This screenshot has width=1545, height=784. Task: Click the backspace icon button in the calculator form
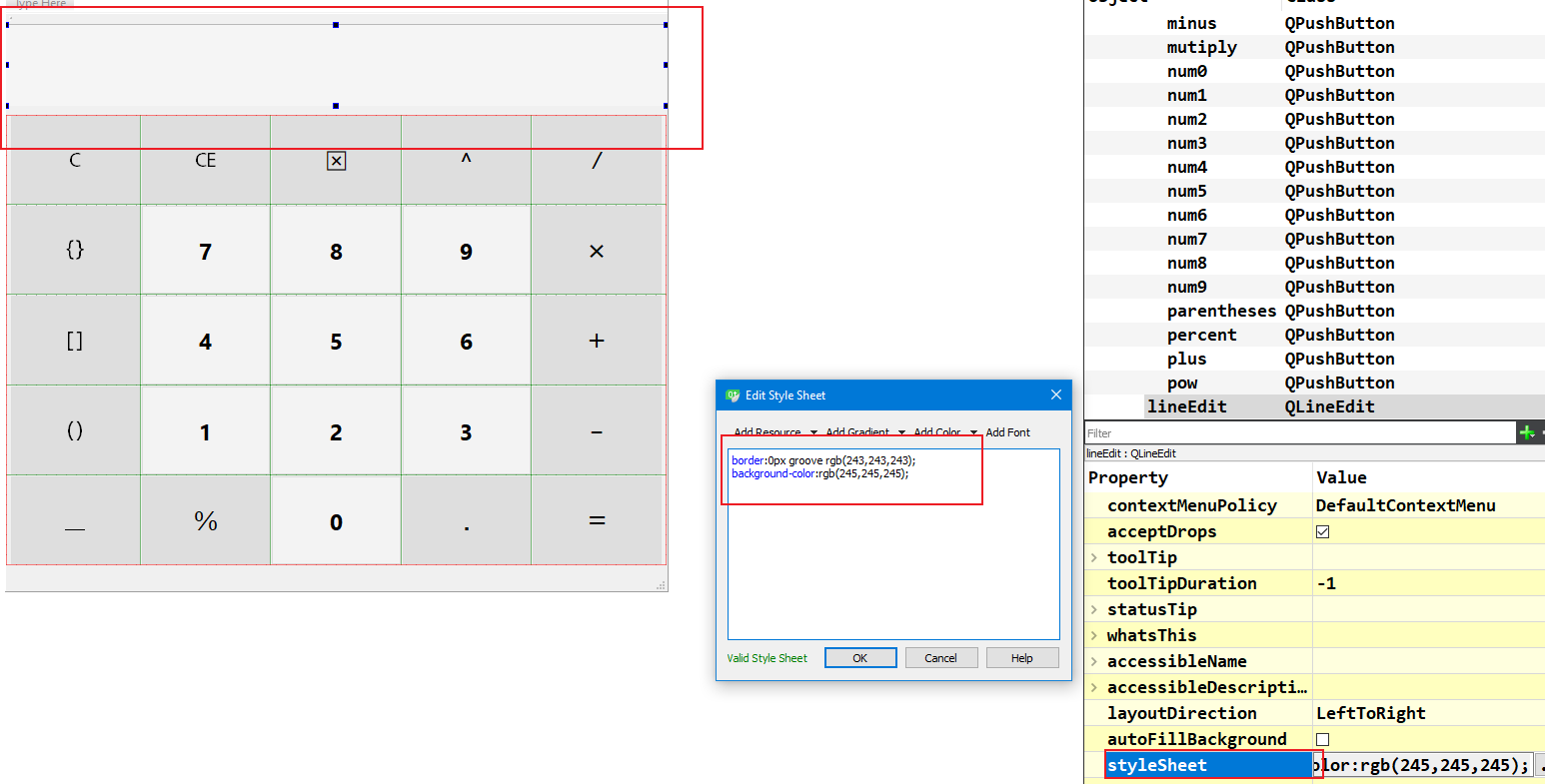coord(336,160)
